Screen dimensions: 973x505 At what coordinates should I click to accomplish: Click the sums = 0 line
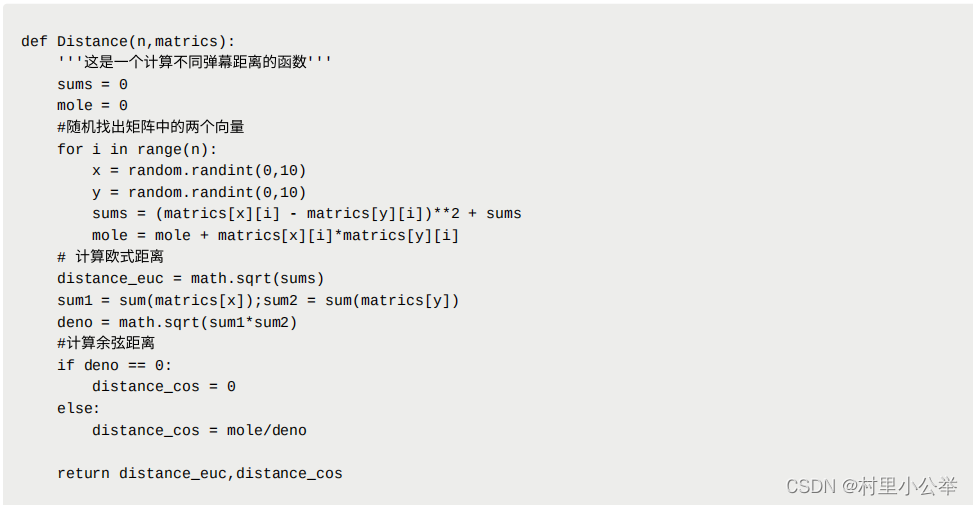(x=92, y=84)
